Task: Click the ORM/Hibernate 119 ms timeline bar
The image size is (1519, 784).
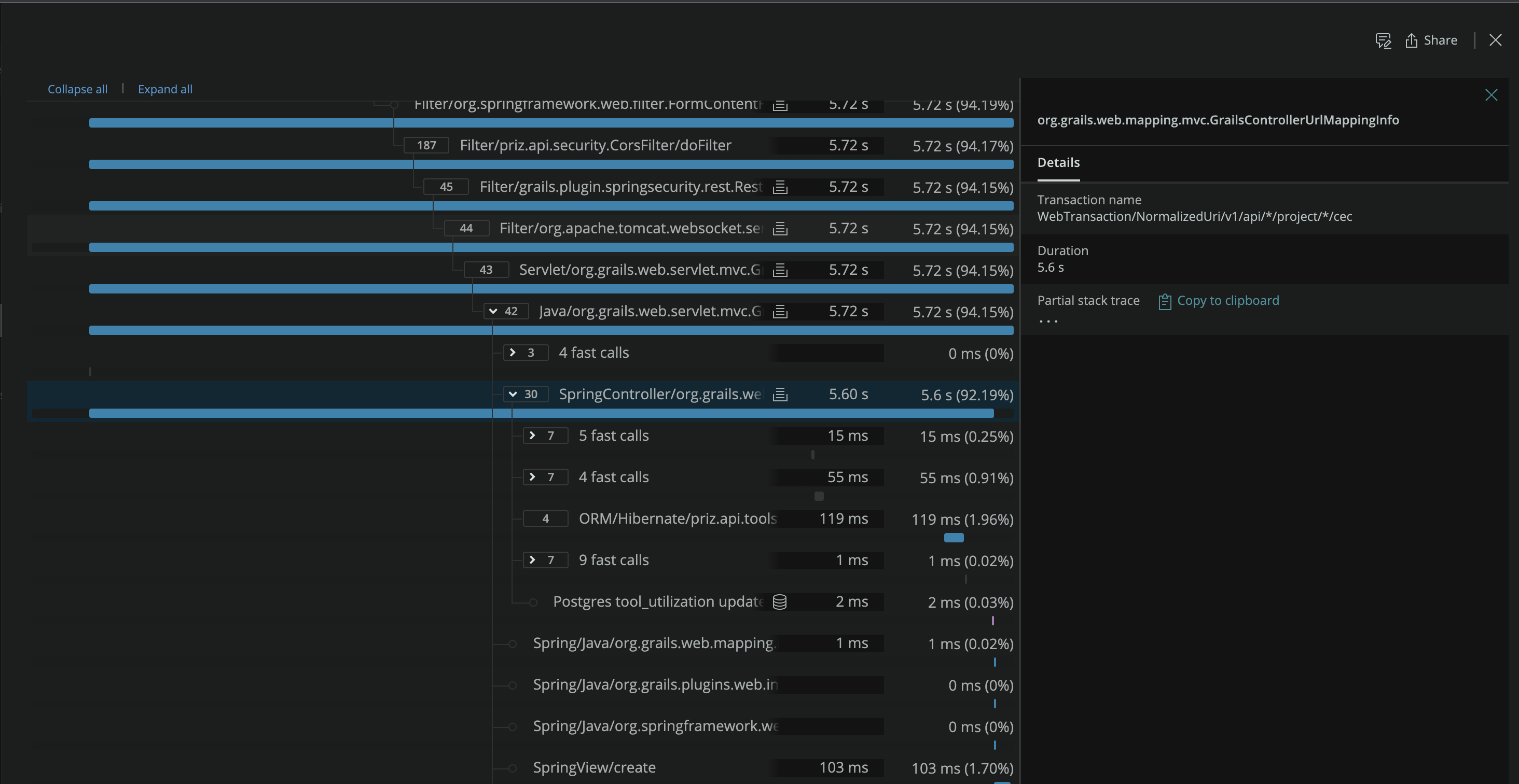Action: coord(954,538)
